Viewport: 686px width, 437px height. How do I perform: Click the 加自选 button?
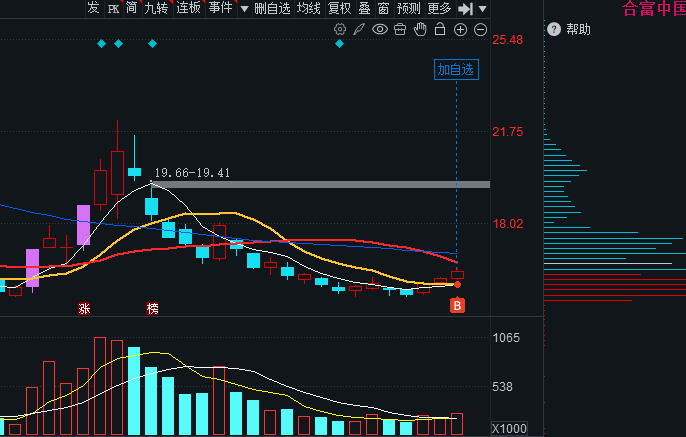(456, 70)
